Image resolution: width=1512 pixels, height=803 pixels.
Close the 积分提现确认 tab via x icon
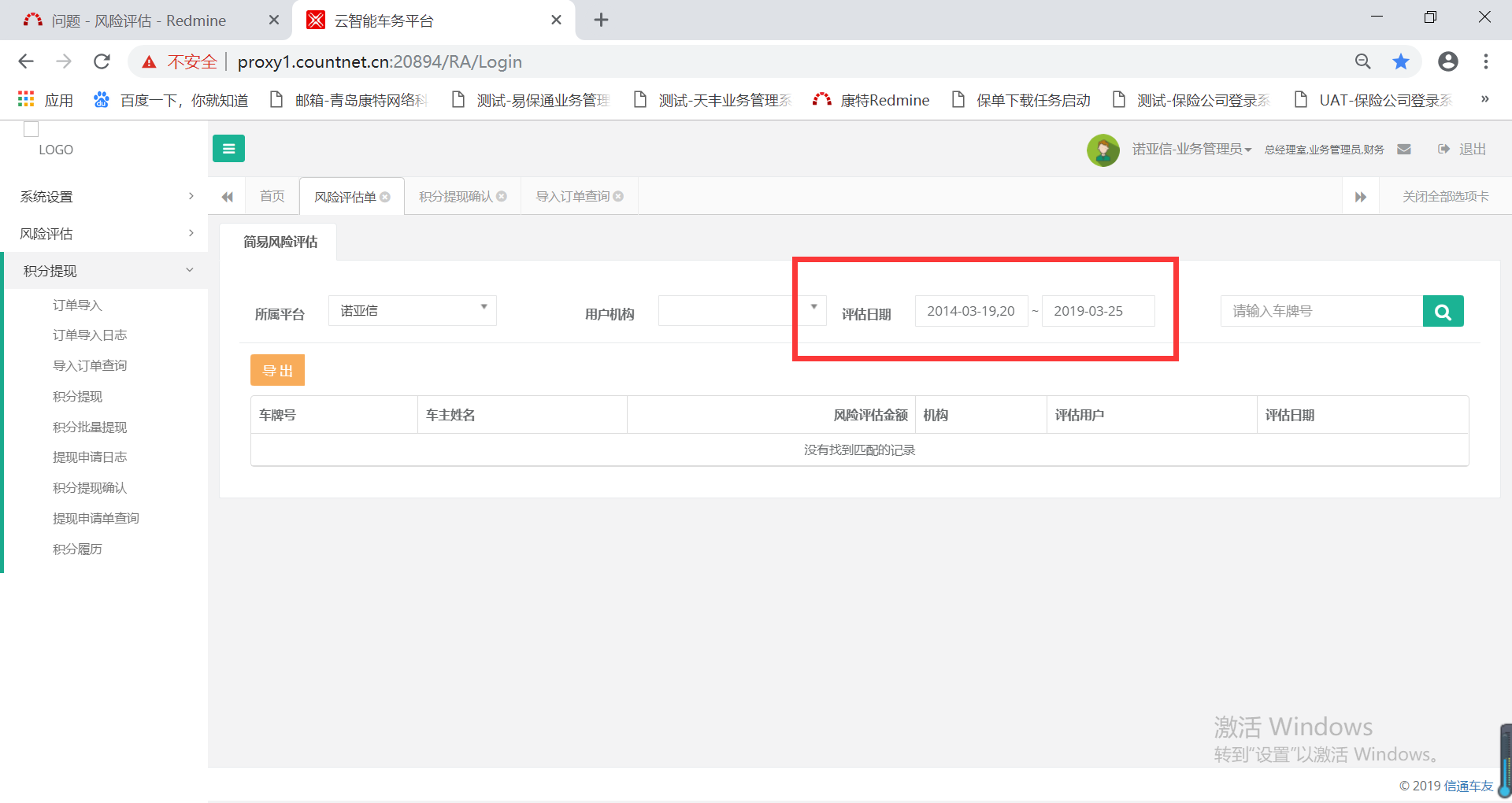tap(502, 196)
